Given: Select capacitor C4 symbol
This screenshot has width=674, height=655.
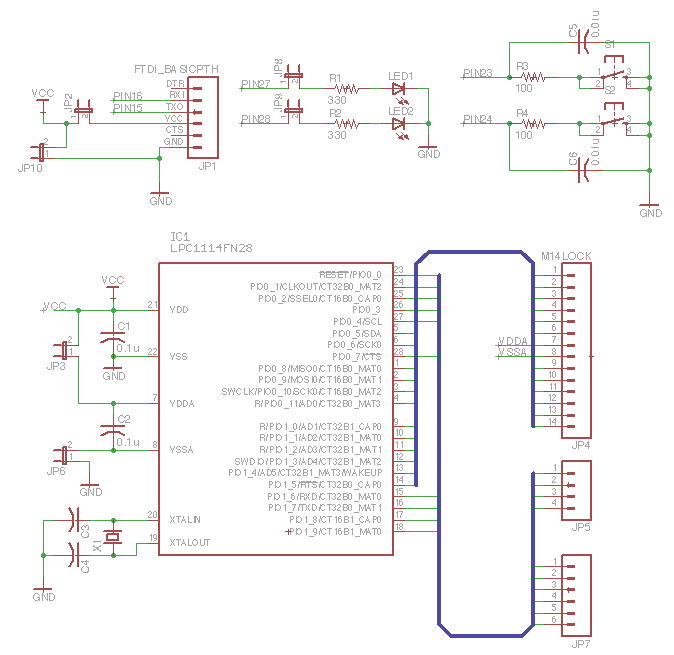Looking at the screenshot, I should coord(74,555).
